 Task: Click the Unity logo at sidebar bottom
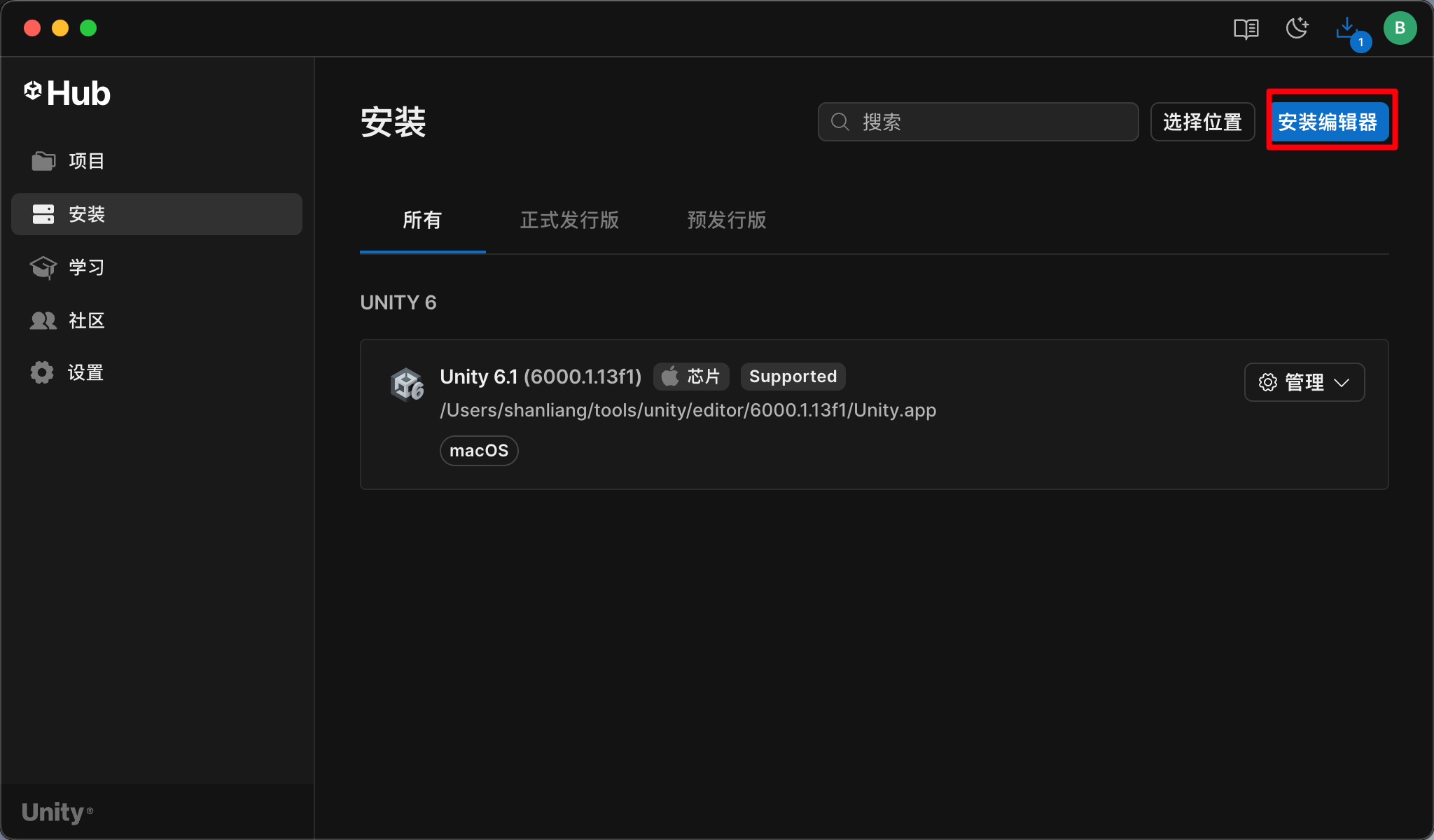57,812
